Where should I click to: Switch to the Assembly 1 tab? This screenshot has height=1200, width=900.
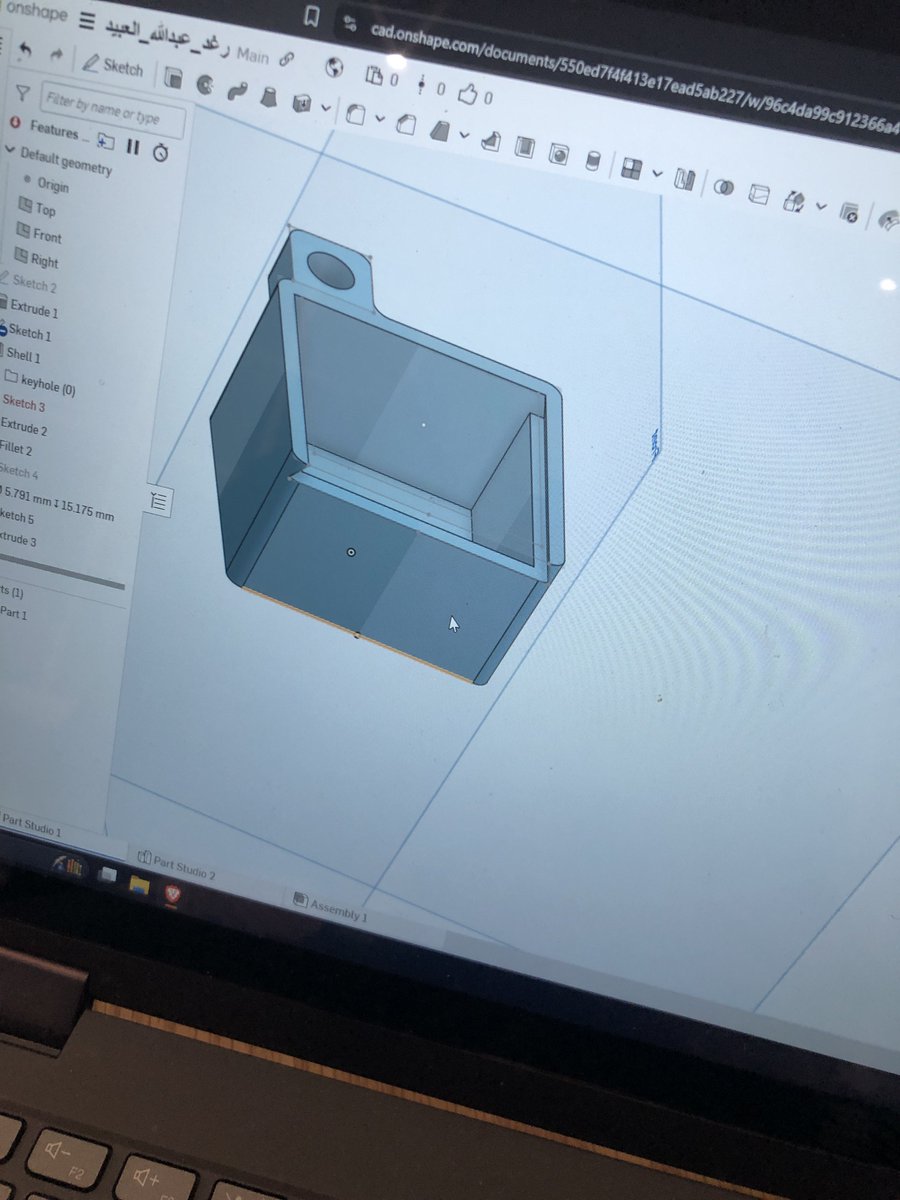[330, 907]
